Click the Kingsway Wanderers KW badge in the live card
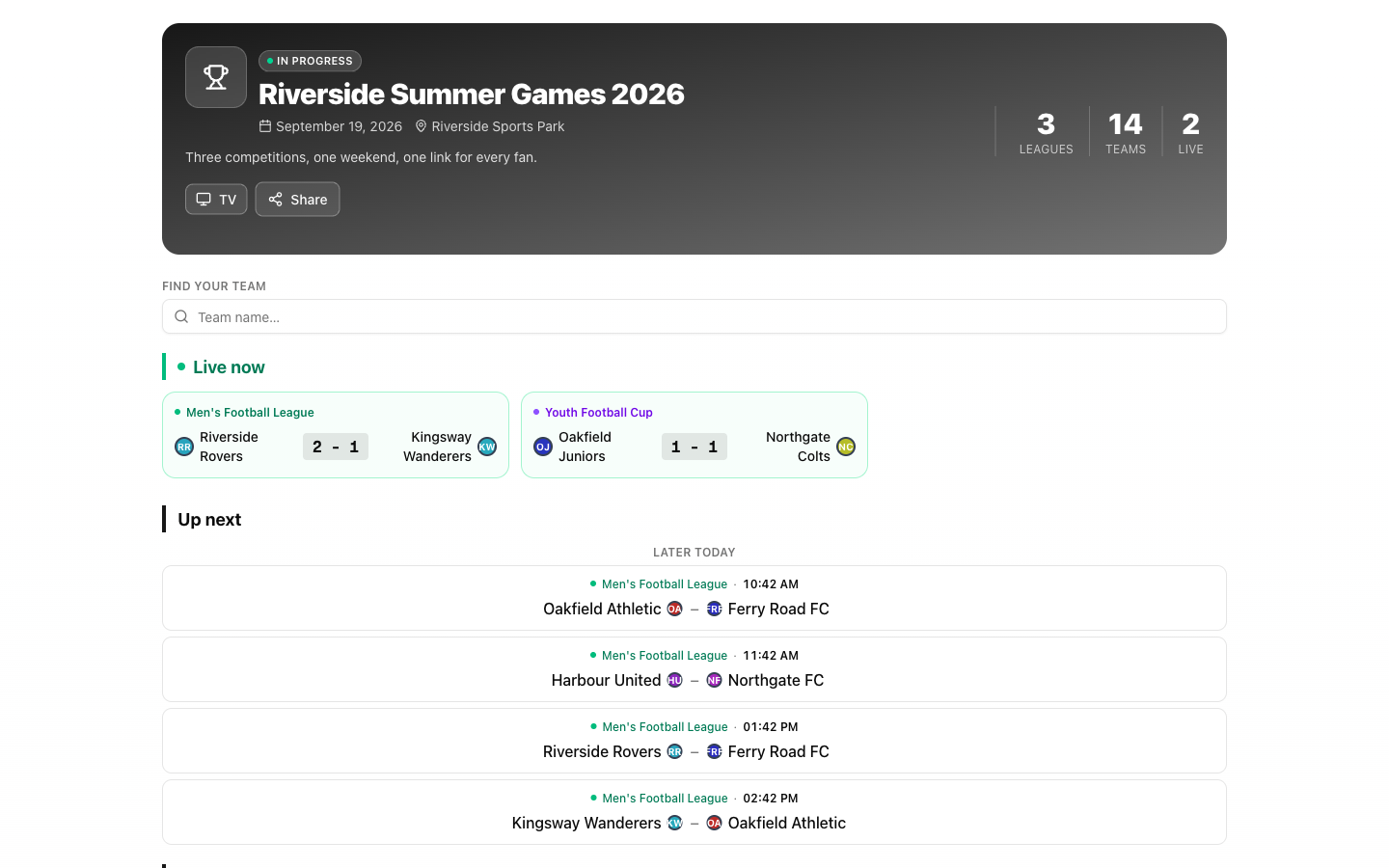Viewport: 1389px width, 868px height. point(487,447)
